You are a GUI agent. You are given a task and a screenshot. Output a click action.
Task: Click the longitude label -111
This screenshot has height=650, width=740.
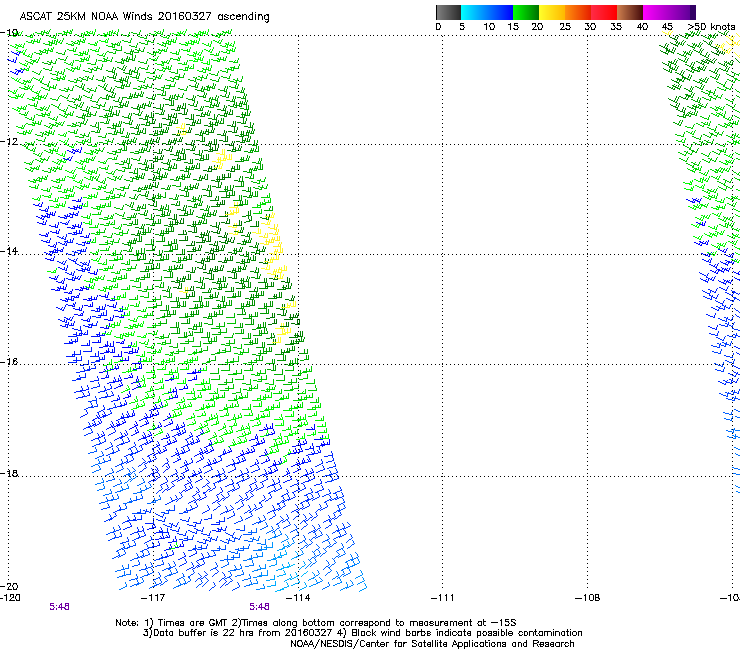coord(443,598)
